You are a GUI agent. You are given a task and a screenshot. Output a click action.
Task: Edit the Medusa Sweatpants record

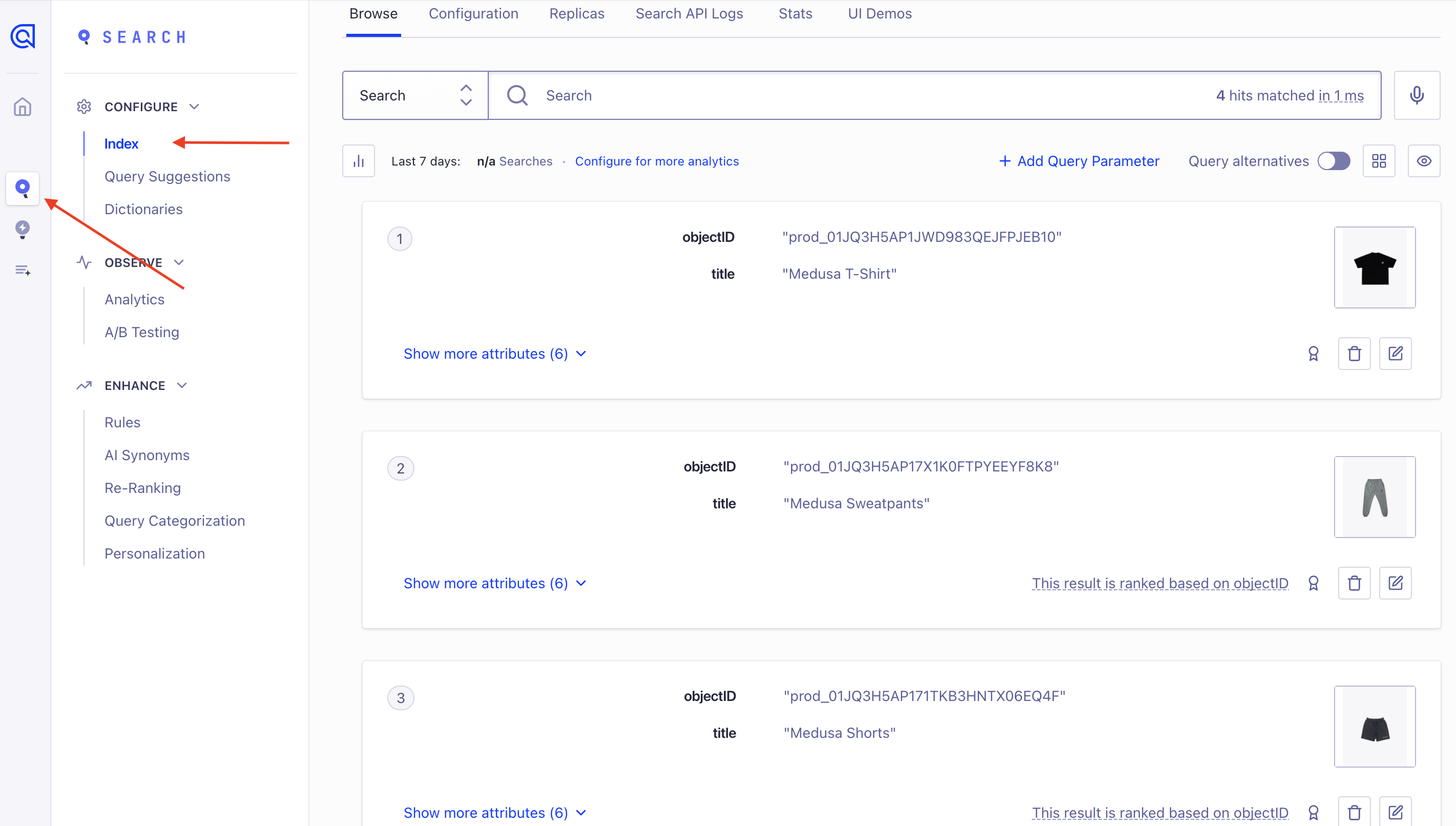[1395, 583]
